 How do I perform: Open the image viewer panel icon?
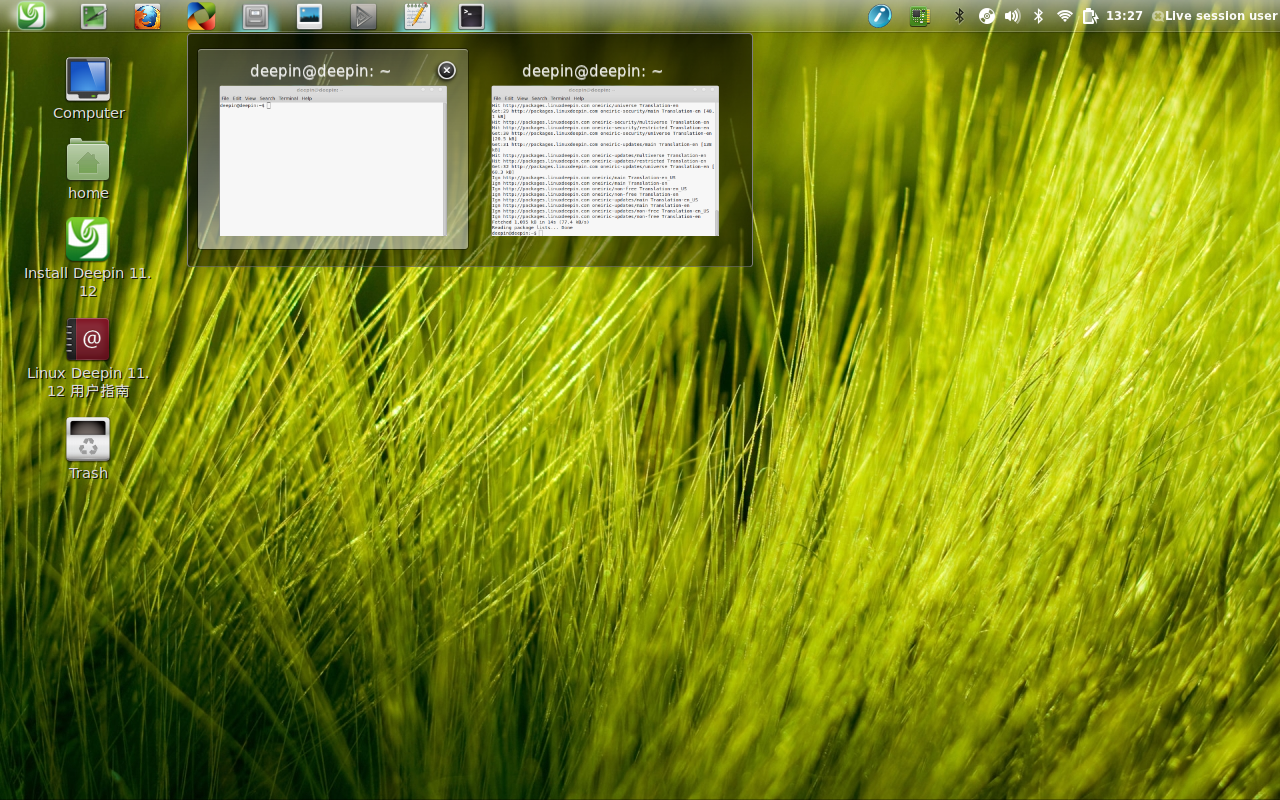coord(308,15)
